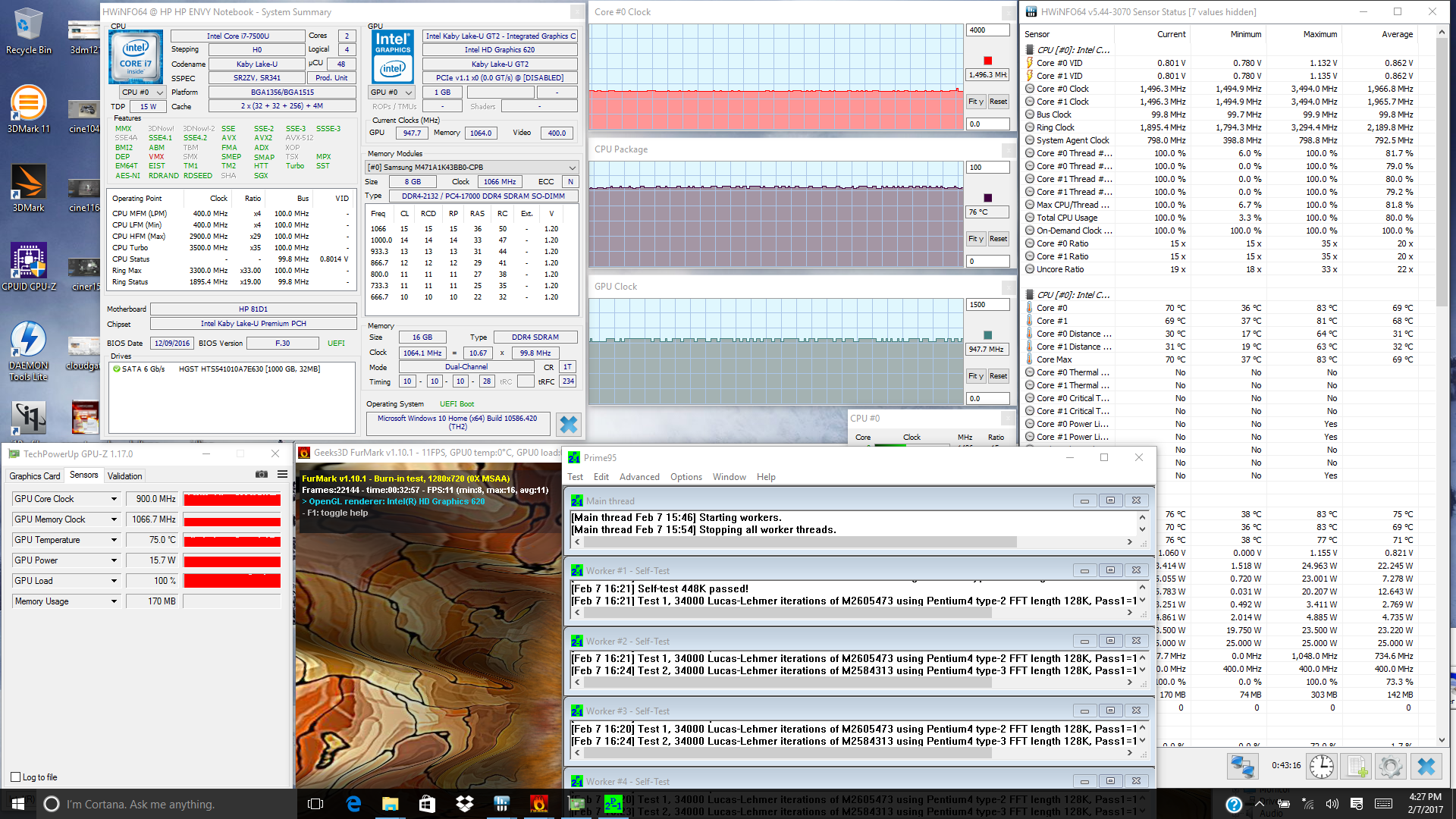Click the GPU-Z screenshot camera icon

click(x=262, y=475)
